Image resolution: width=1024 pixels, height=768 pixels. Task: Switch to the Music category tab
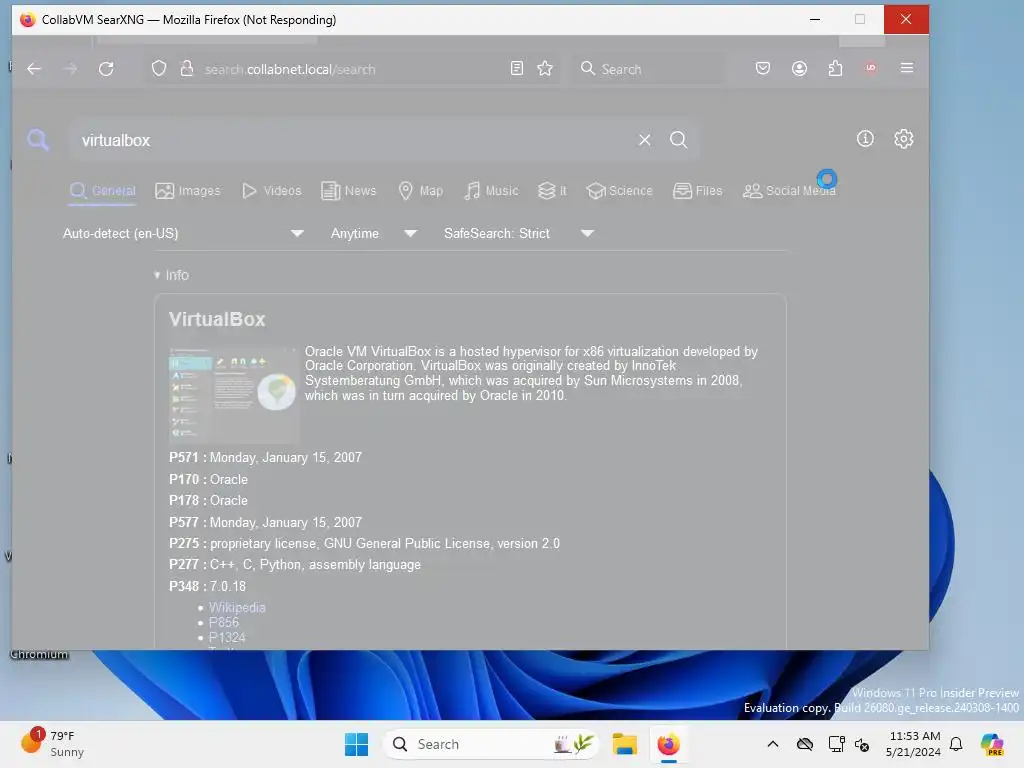pyautogui.click(x=491, y=191)
